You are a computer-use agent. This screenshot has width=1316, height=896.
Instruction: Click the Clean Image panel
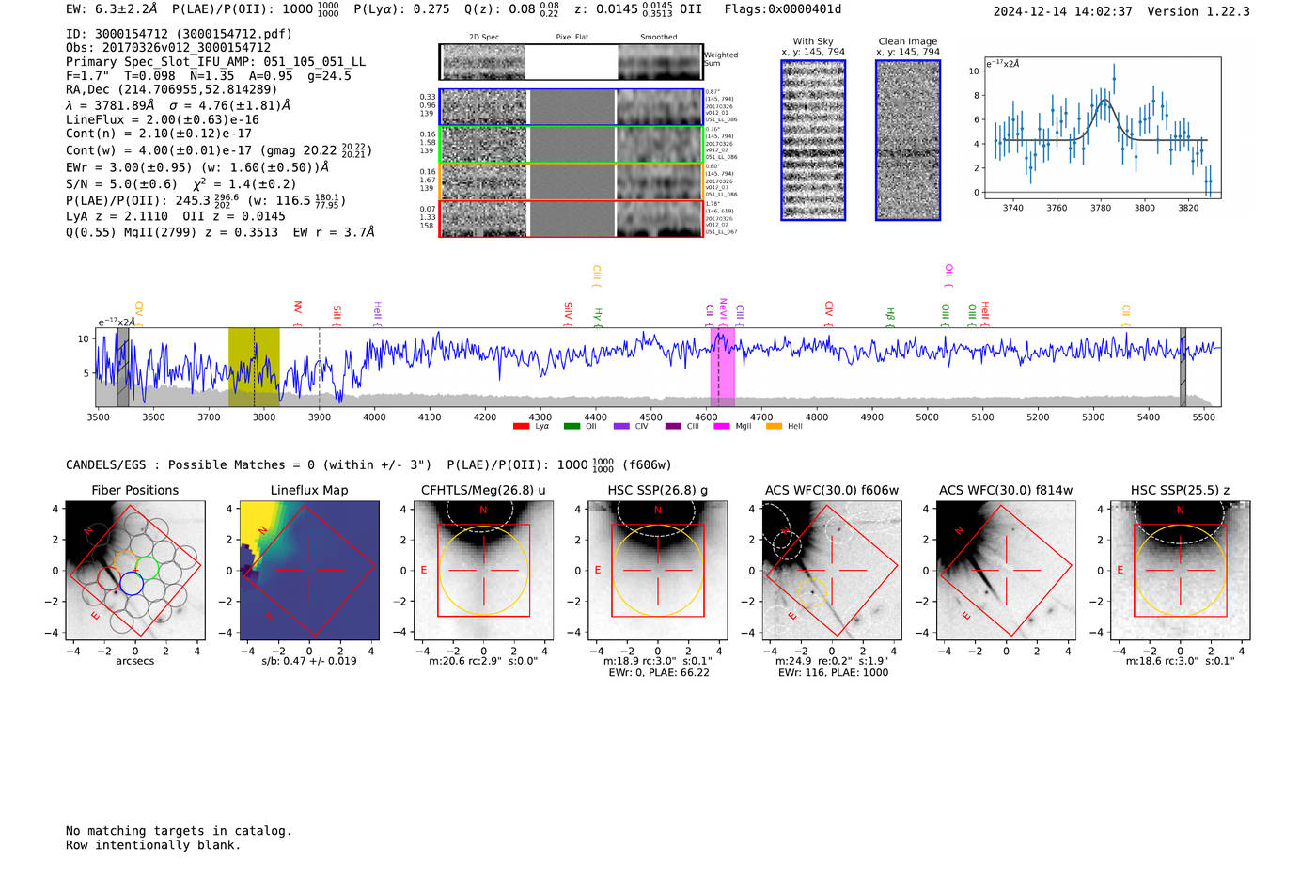pyautogui.click(x=908, y=140)
